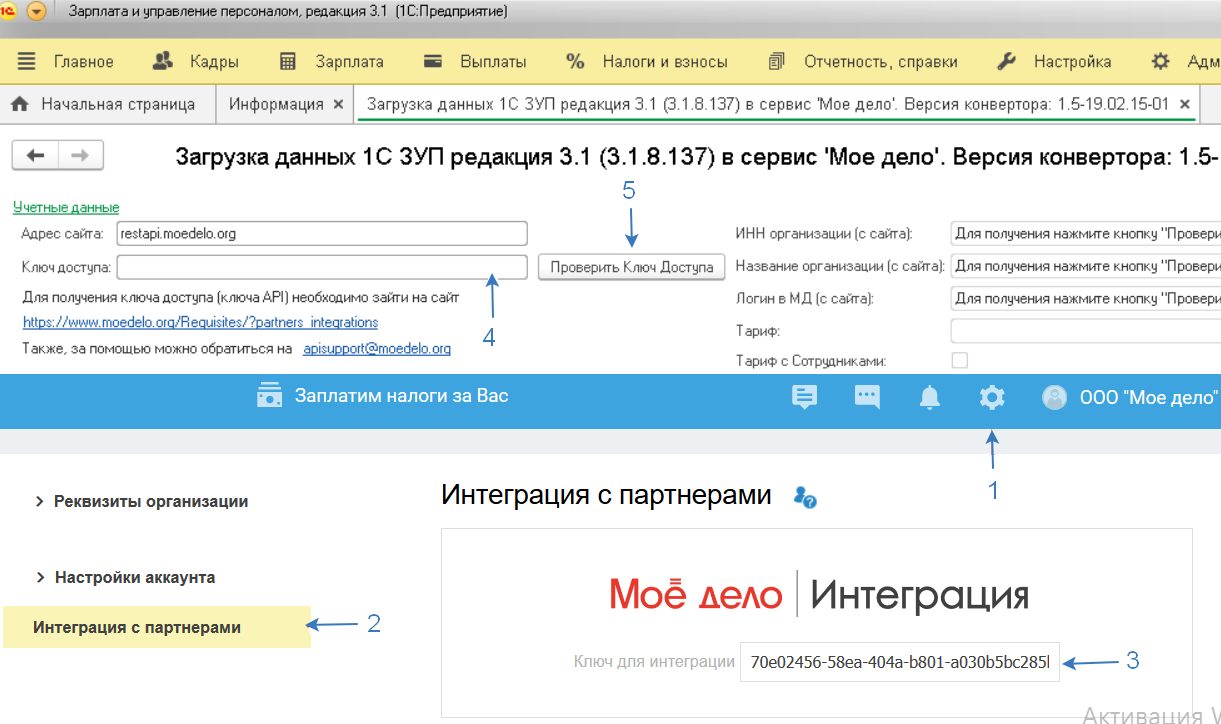Image resolution: width=1221 pixels, height=724 pixels.
Task: Click the help icon beside Интеграция с партнерами heading
Action: tap(804, 497)
